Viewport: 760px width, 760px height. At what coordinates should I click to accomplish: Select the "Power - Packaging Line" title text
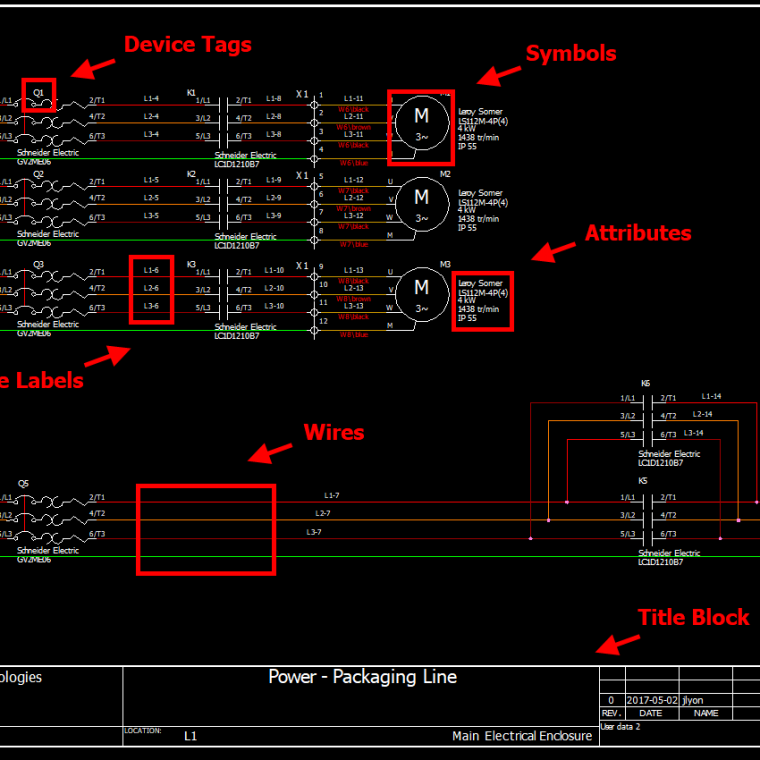(x=362, y=677)
